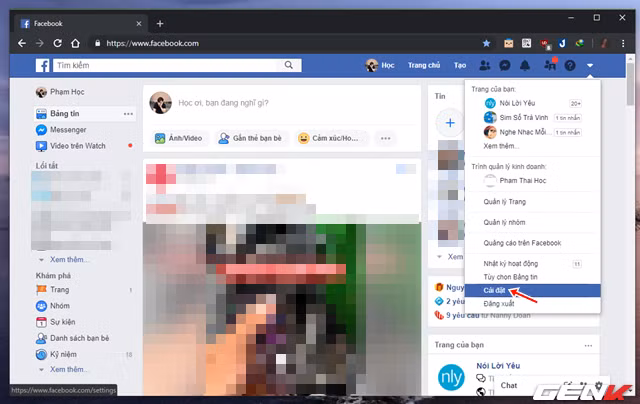The height and width of the screenshot is (404, 640).
Task: Select Bảng tin in left sidebar
Action: pyautogui.click(x=64, y=114)
